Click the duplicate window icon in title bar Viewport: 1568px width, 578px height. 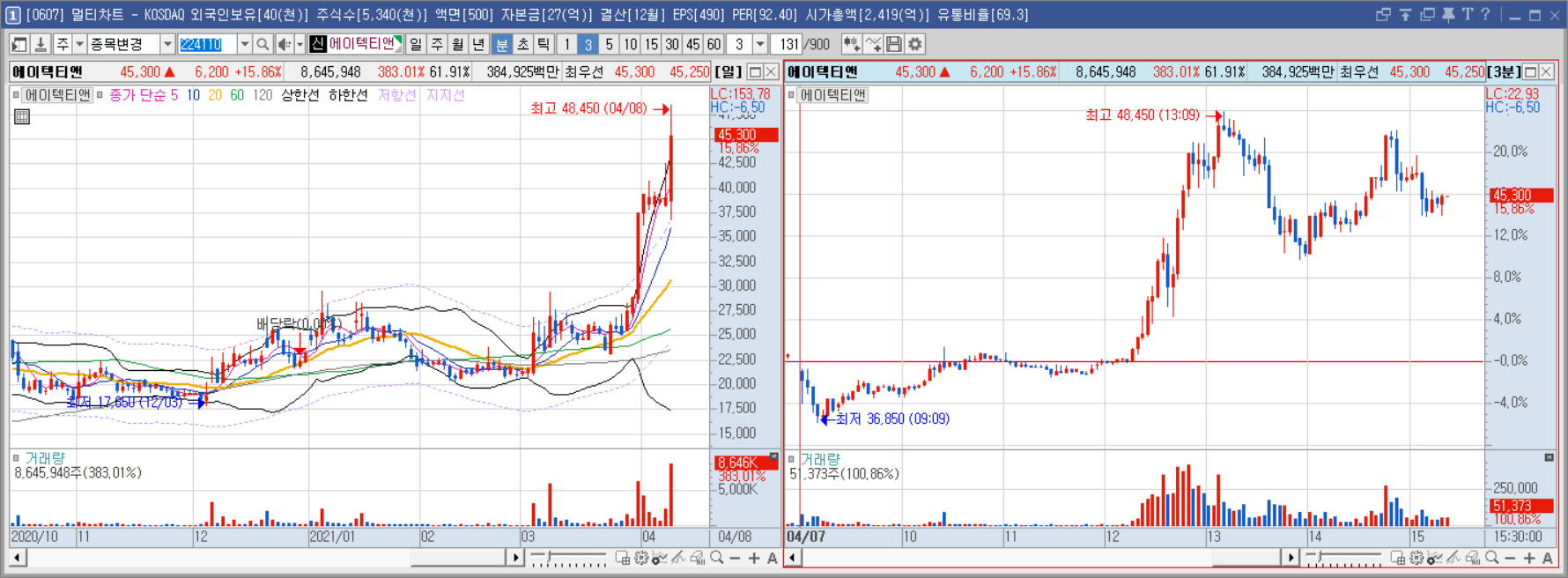tap(1427, 14)
